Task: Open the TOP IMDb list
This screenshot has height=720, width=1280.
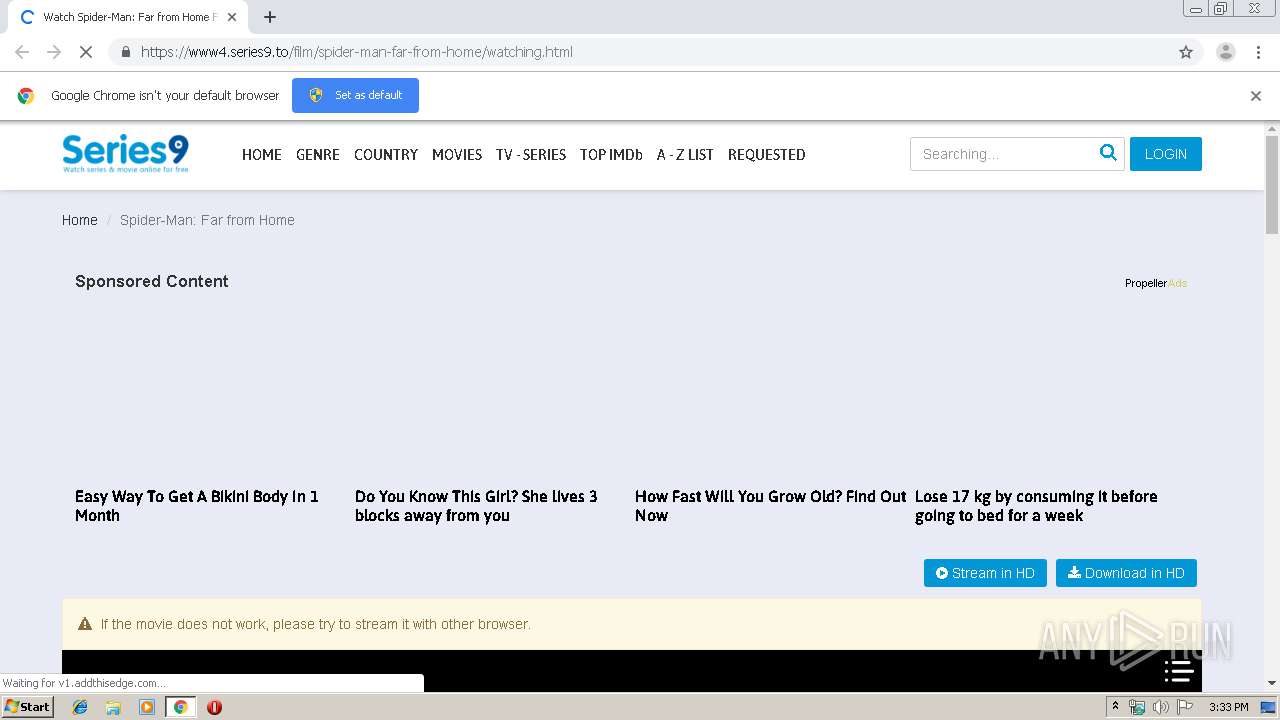Action: click(x=611, y=154)
